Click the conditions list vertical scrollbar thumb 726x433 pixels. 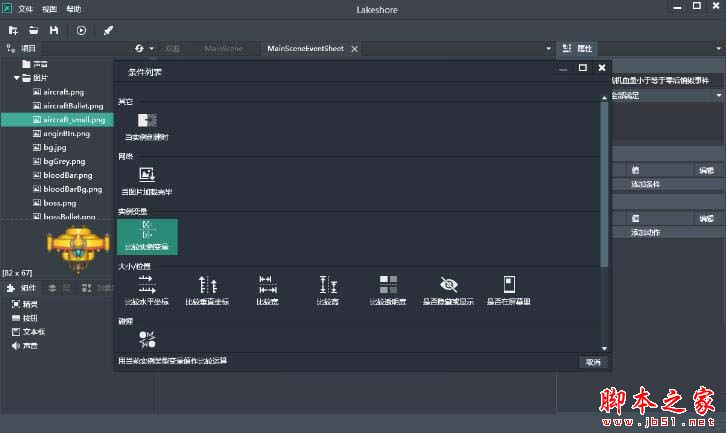(x=604, y=184)
